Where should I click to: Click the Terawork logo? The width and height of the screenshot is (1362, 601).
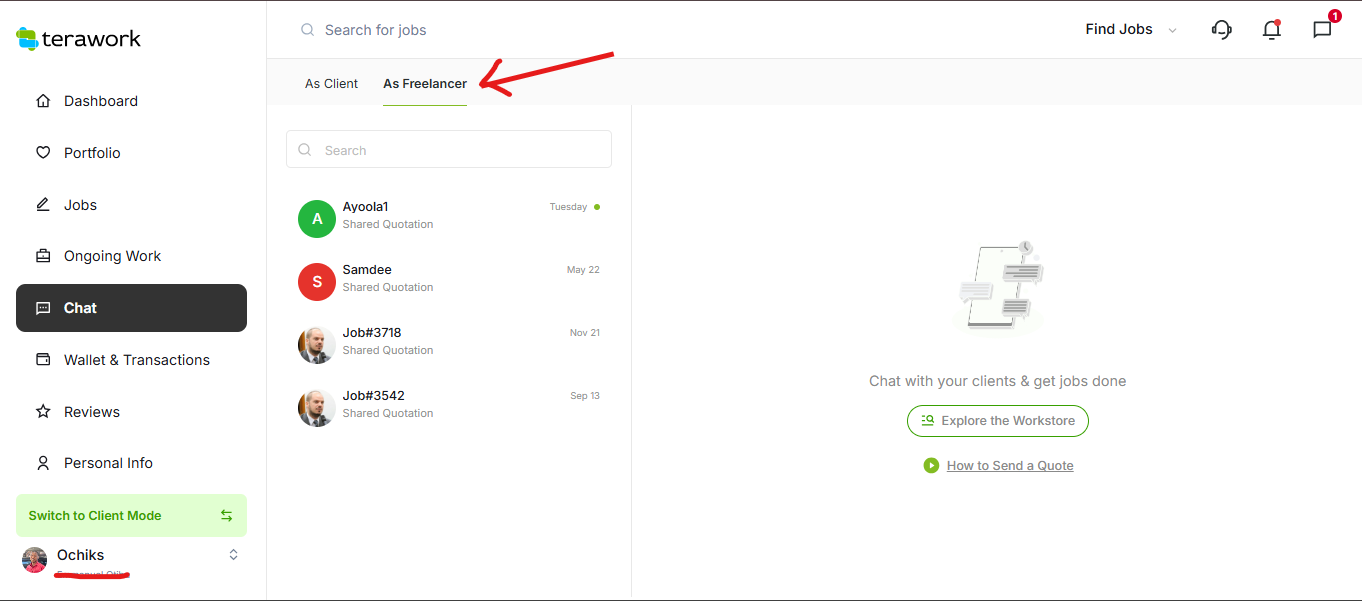[x=78, y=39]
